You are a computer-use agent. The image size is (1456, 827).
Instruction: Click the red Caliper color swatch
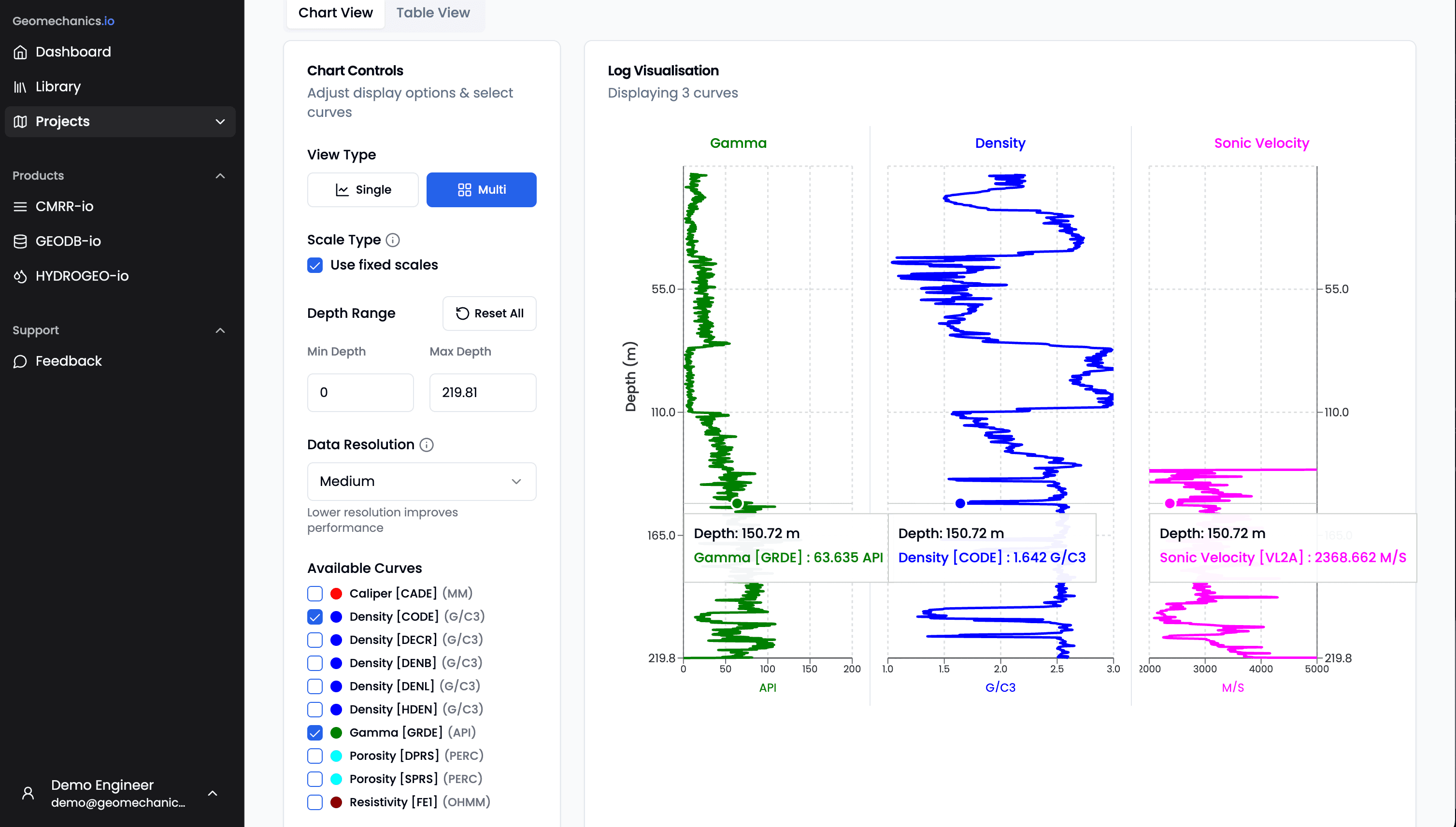336,594
